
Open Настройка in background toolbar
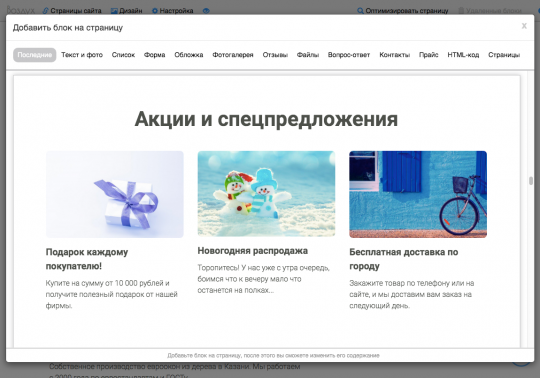pyautogui.click(x=176, y=11)
